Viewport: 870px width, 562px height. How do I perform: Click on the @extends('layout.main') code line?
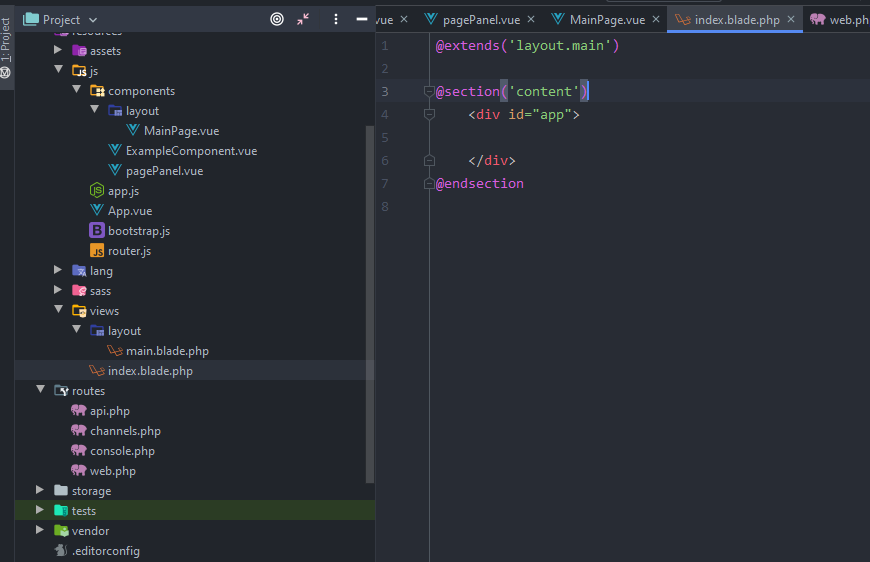pyautogui.click(x=527, y=45)
